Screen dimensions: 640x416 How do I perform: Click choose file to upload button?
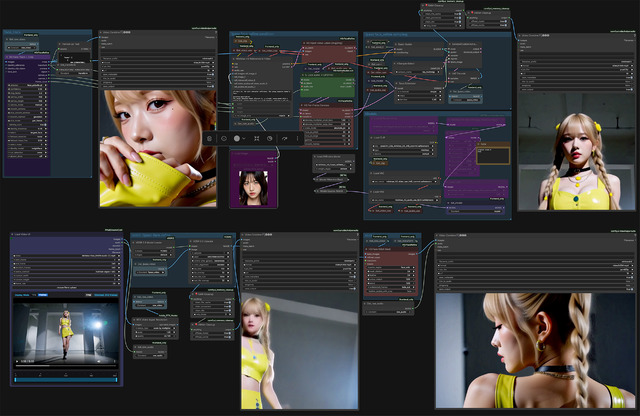click(67, 287)
